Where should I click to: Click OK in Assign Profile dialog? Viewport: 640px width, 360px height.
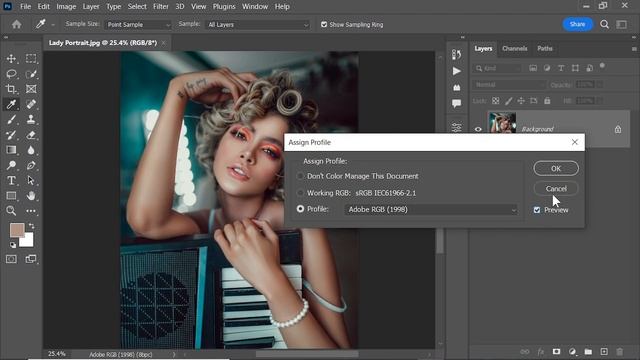(556, 168)
